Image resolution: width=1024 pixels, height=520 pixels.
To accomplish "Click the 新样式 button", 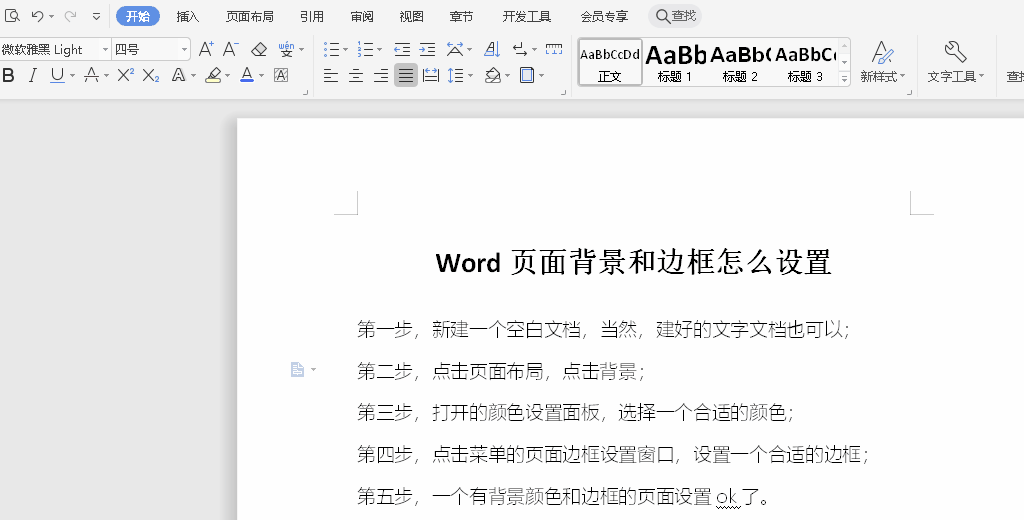I will click(882, 62).
